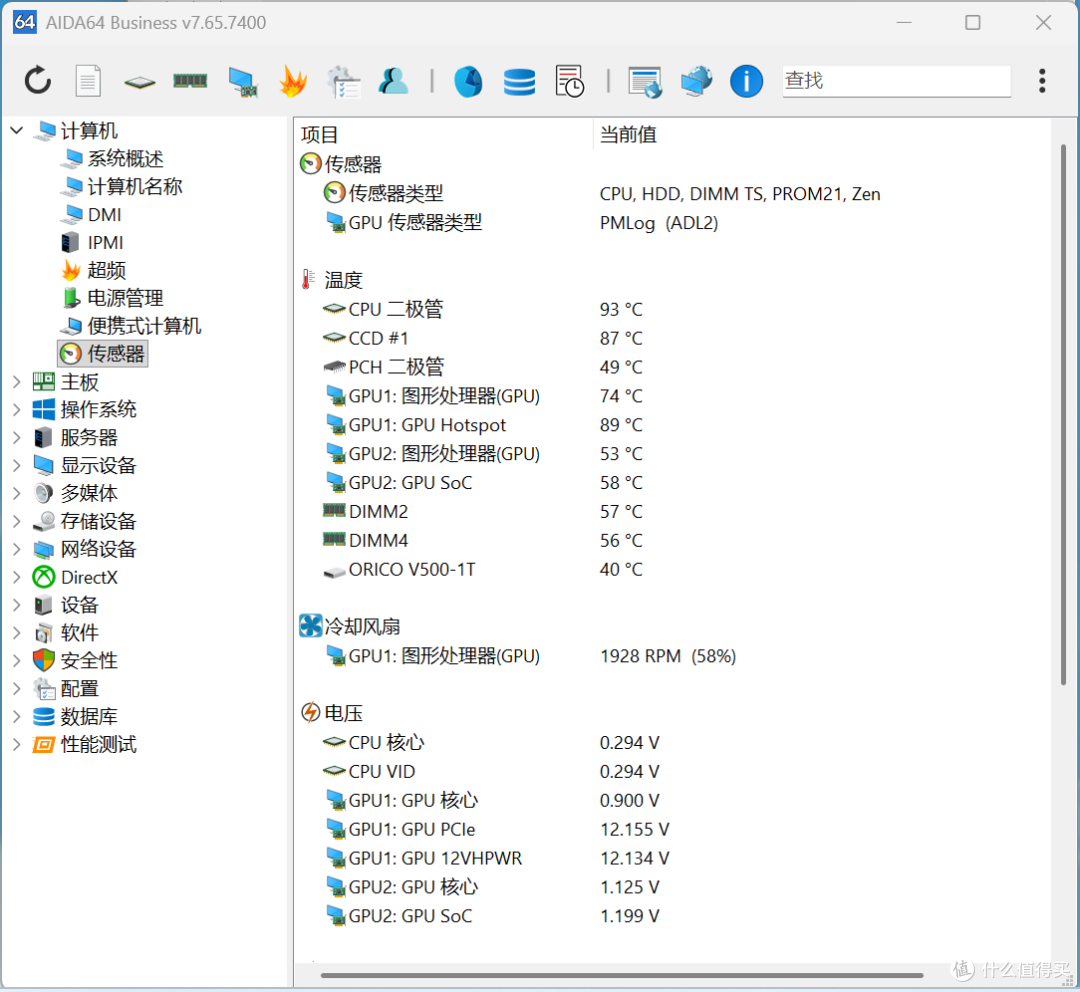Select the 软件 tree item
This screenshot has height=992, width=1080.
(66, 632)
